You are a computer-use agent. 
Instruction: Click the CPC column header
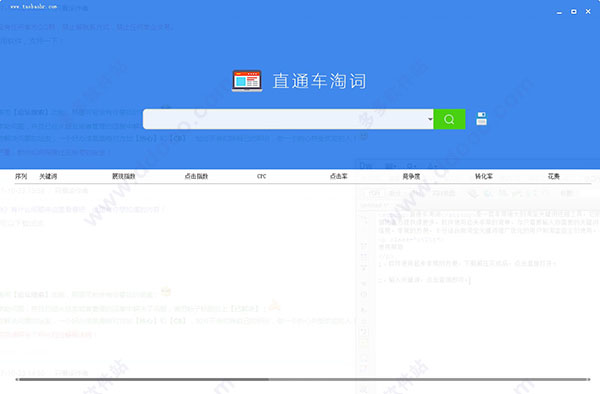coord(262,176)
